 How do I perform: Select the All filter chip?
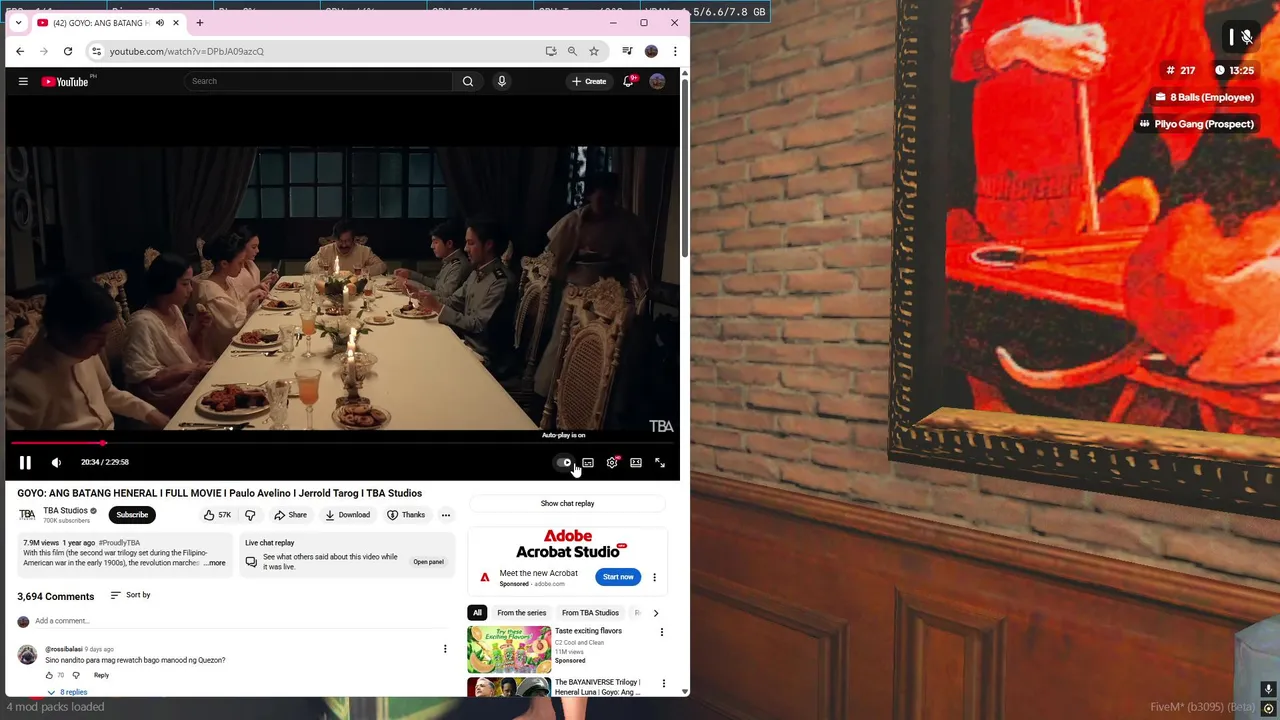tap(477, 613)
